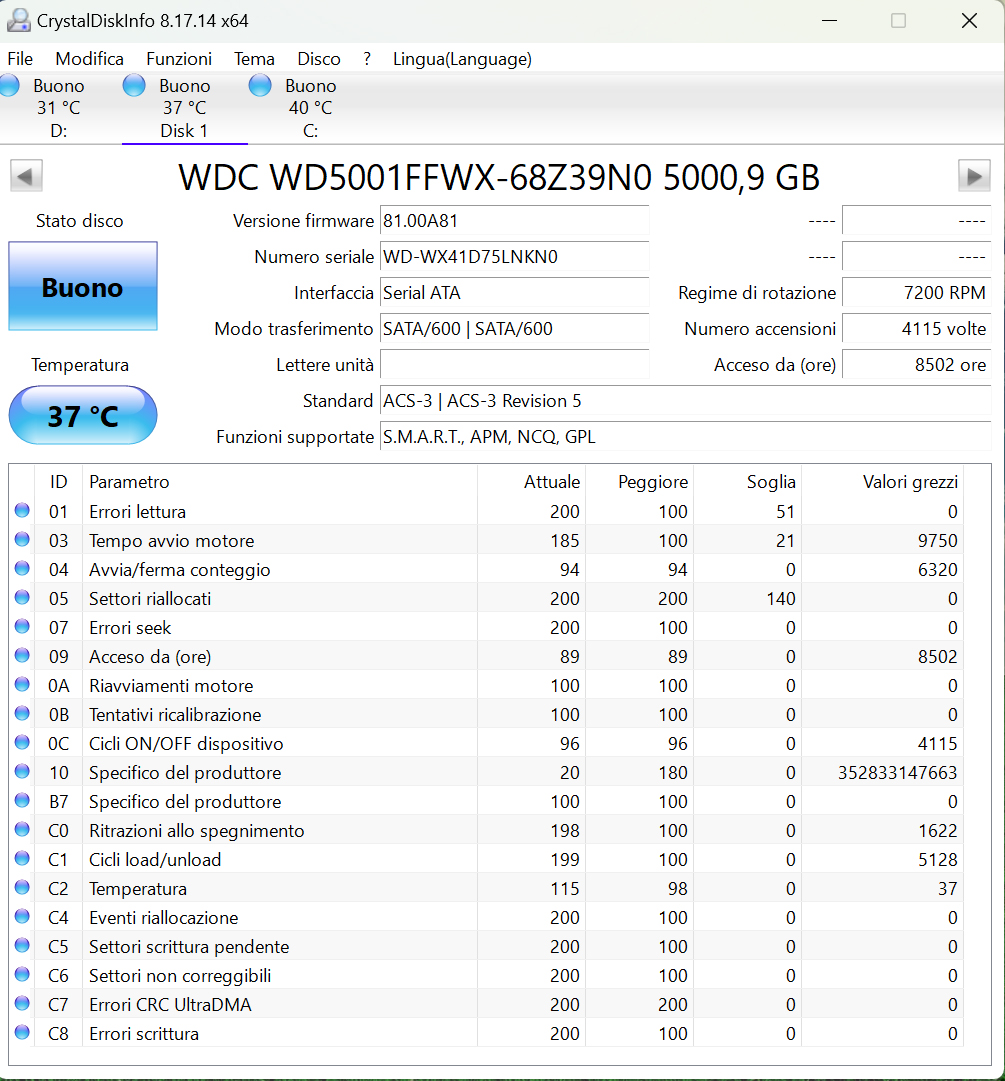The height and width of the screenshot is (1081, 1005).
Task: Click the 37 °C temperature button
Action: (x=83, y=415)
